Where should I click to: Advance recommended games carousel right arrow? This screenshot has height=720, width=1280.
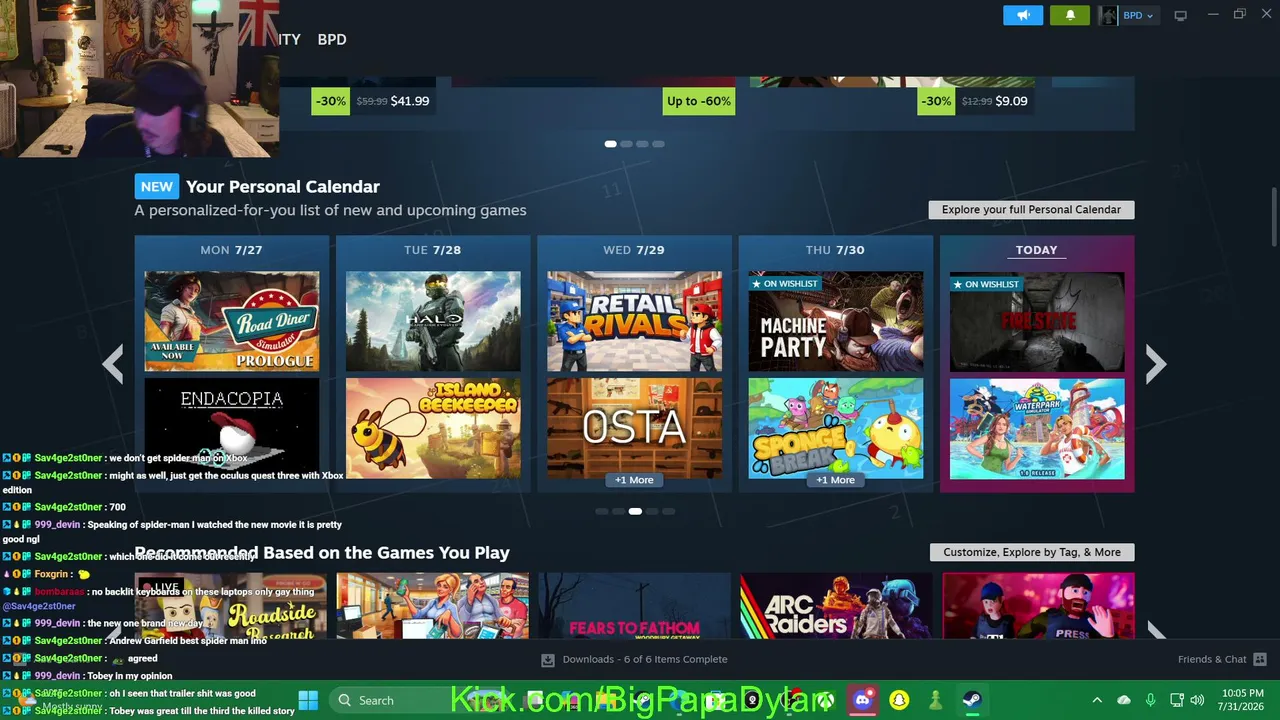1155,630
